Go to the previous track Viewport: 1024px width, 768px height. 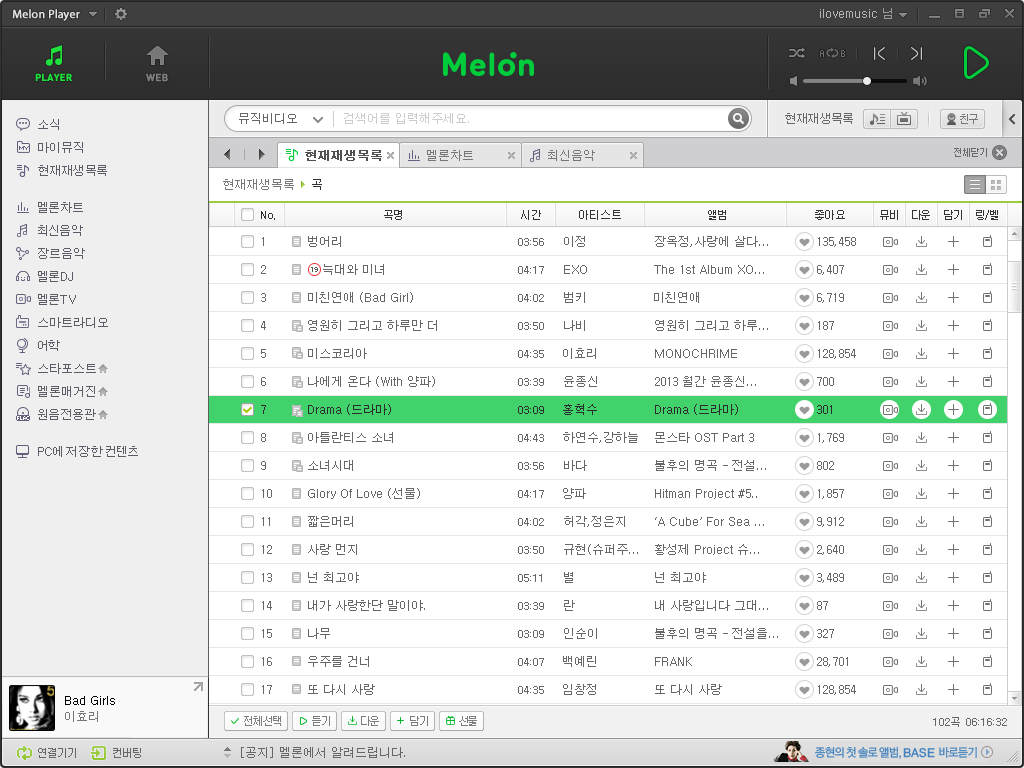click(x=879, y=53)
